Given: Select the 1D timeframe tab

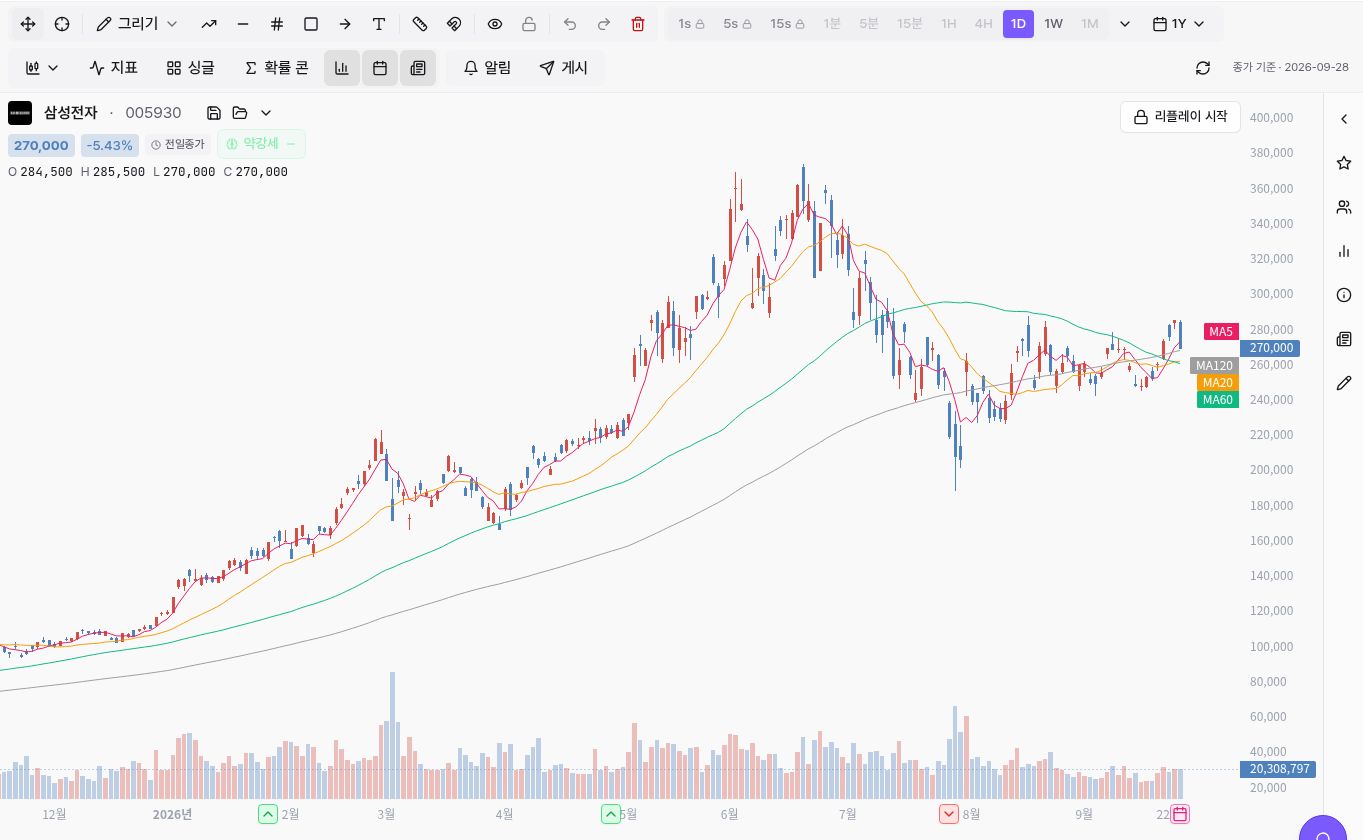Looking at the screenshot, I should 1018,24.
